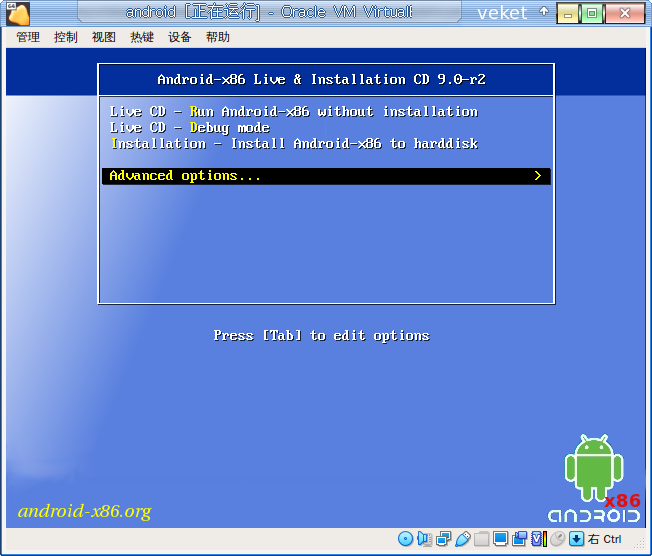Open the 设备 menu
Viewport: 652px width, 556px height.
pyautogui.click(x=180, y=37)
